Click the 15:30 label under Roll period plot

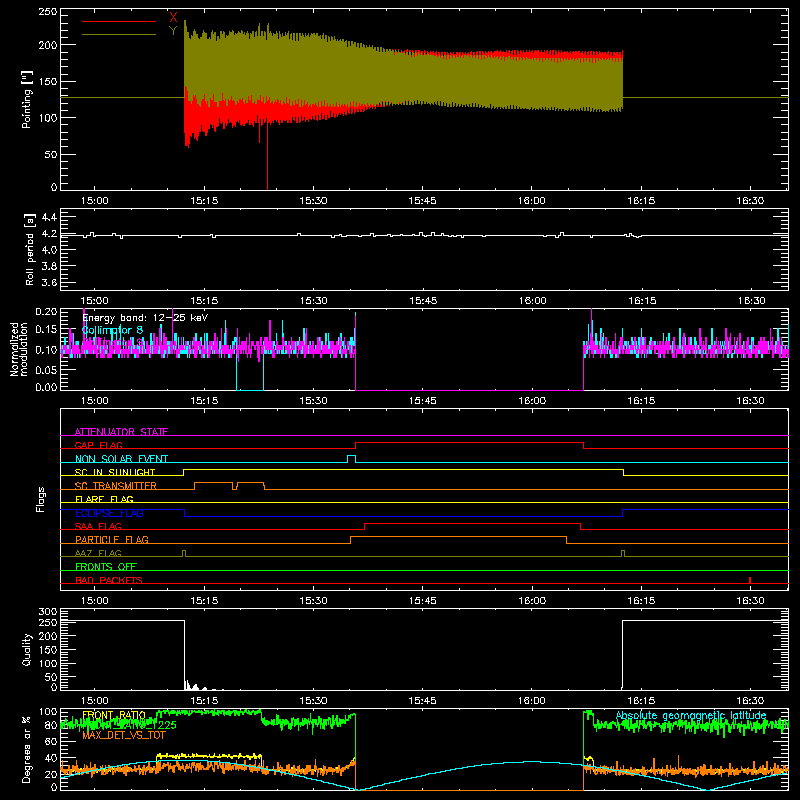[313, 301]
